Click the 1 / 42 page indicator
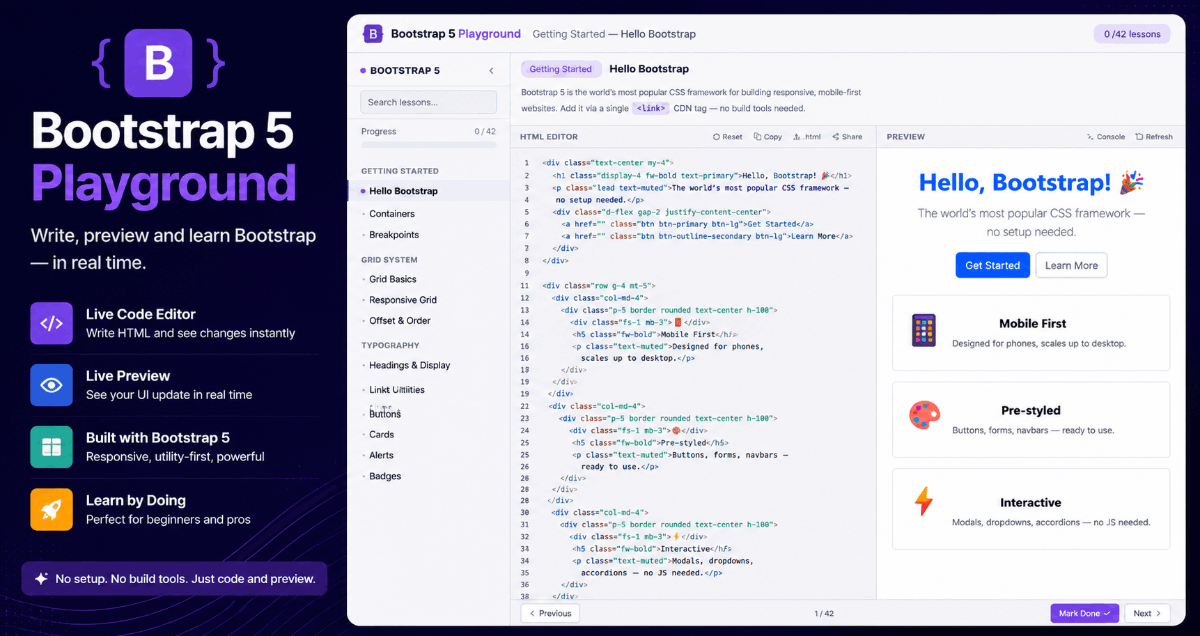This screenshot has width=1200, height=636. coord(824,613)
